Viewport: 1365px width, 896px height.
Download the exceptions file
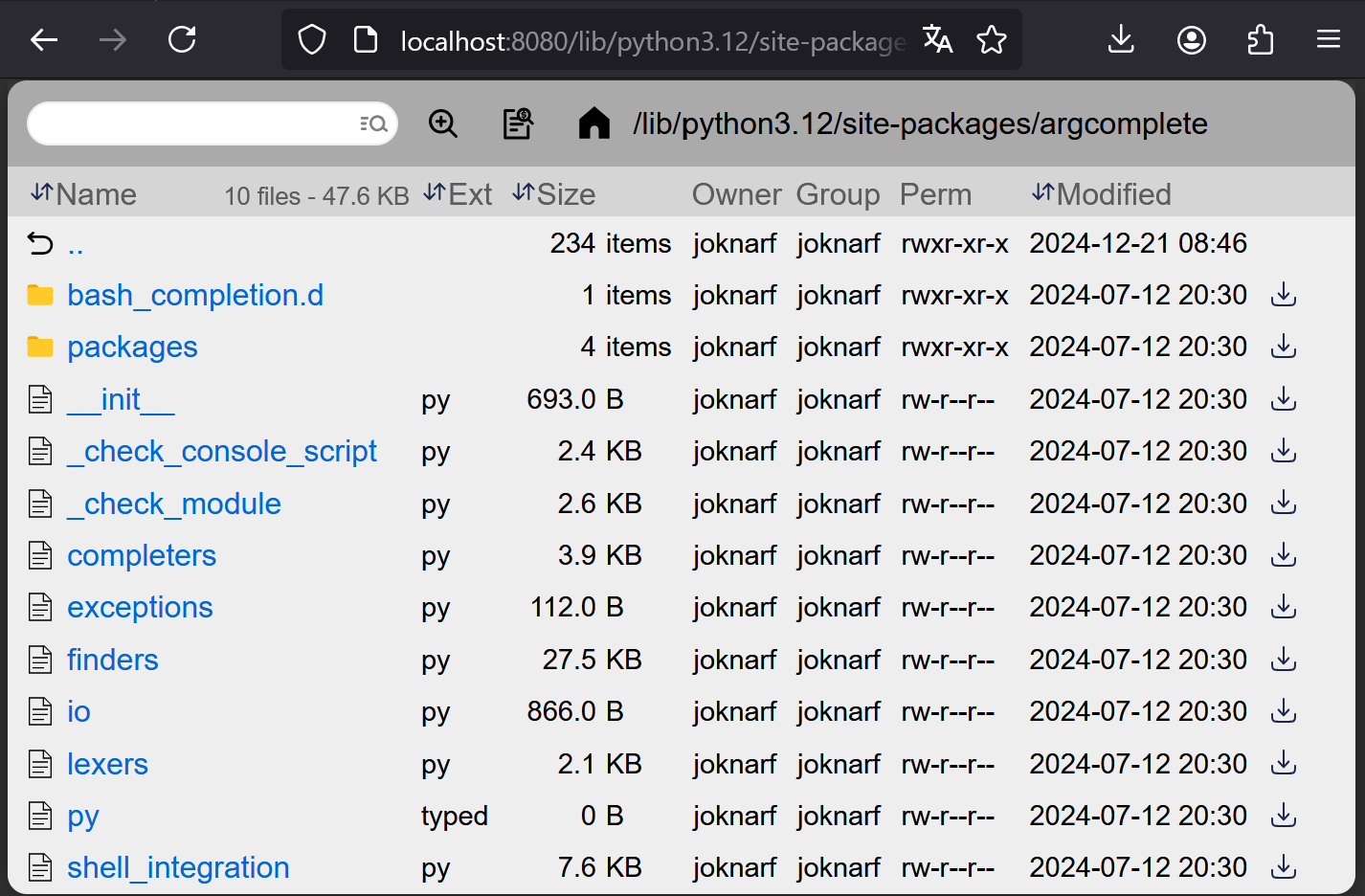click(1284, 607)
